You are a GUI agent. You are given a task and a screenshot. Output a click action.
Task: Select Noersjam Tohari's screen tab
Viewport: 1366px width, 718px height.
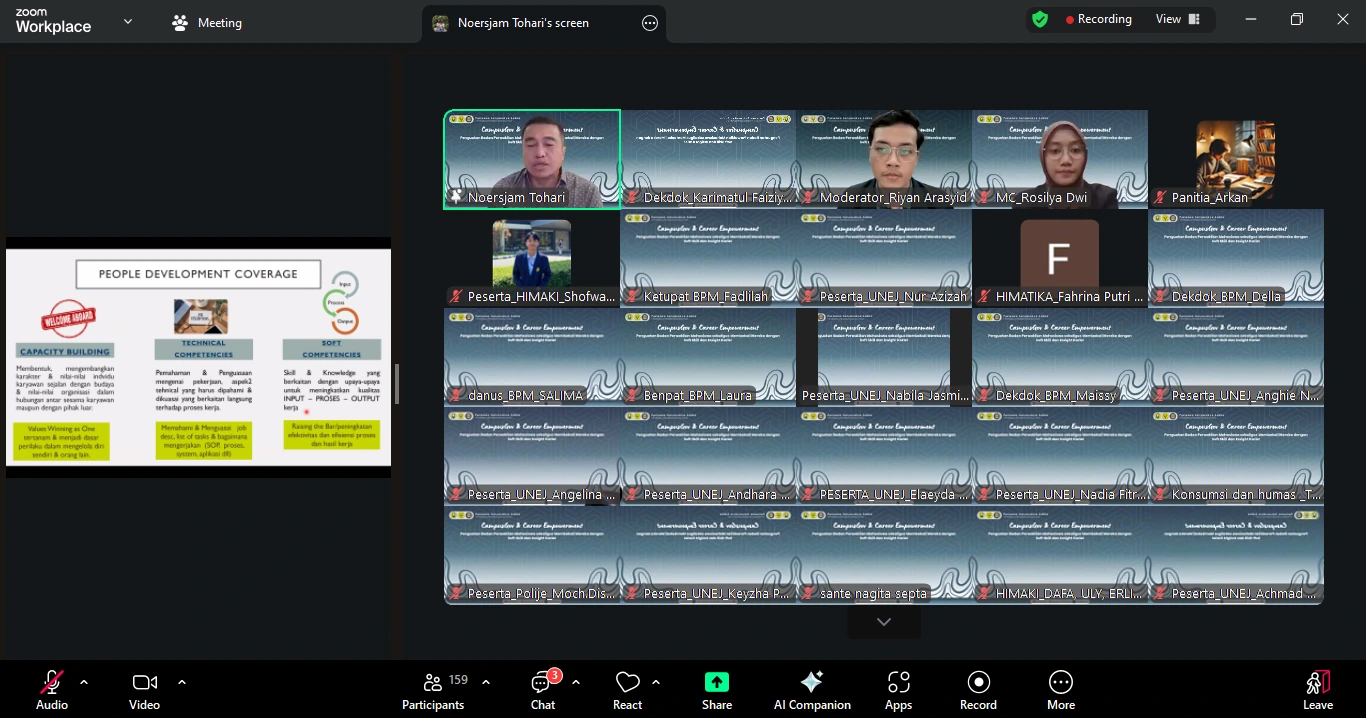[x=522, y=23]
